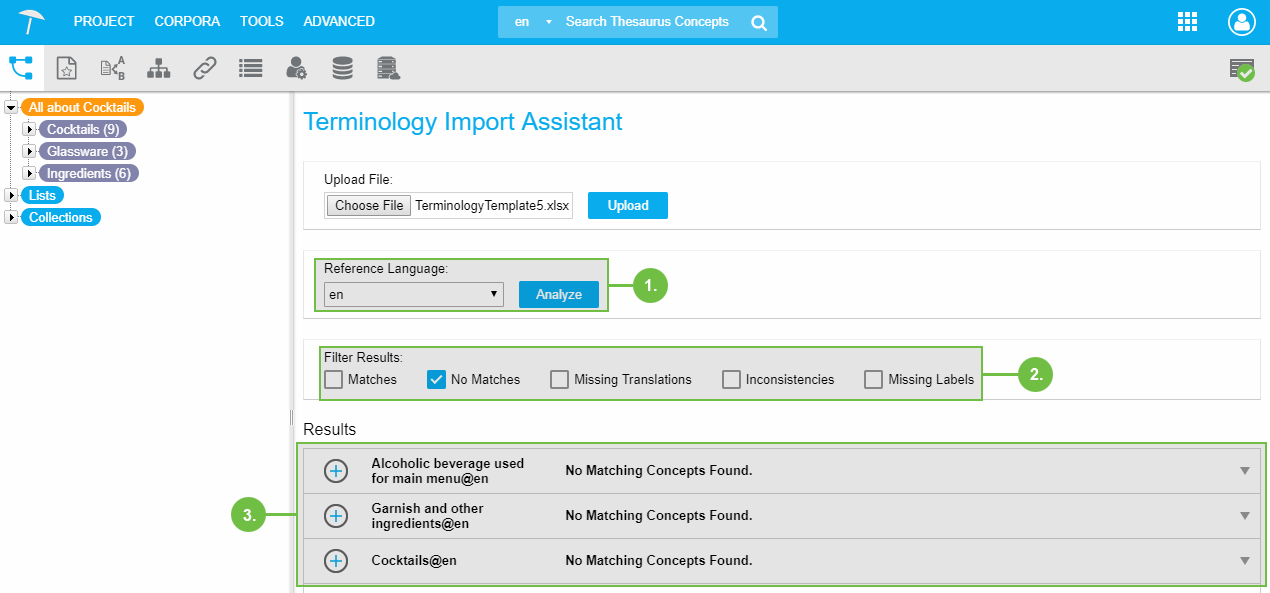
Task: Click the starred document toolbar icon
Action: (66, 68)
